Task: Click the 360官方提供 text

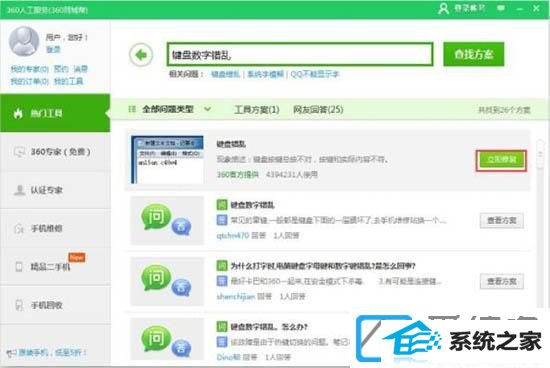Action: [237, 174]
